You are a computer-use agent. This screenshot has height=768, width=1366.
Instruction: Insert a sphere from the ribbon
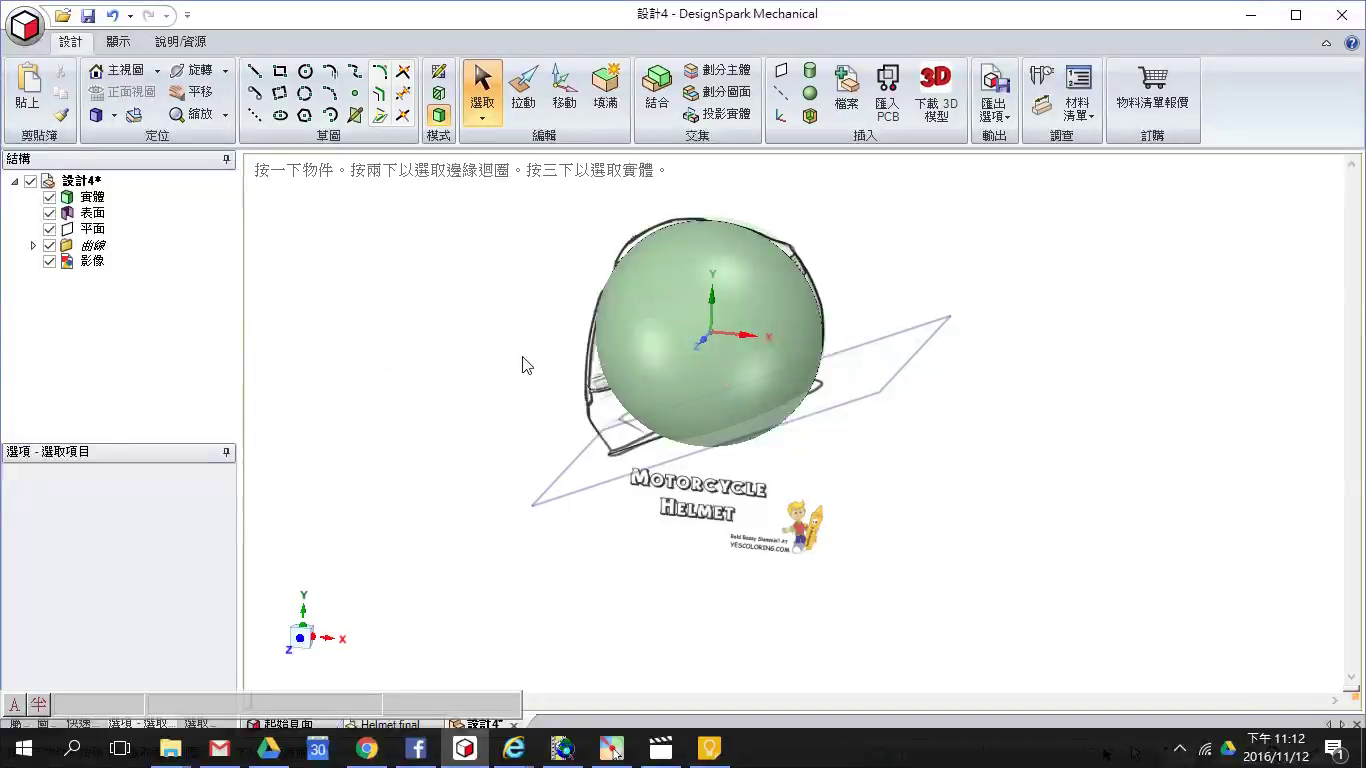pyautogui.click(x=810, y=93)
